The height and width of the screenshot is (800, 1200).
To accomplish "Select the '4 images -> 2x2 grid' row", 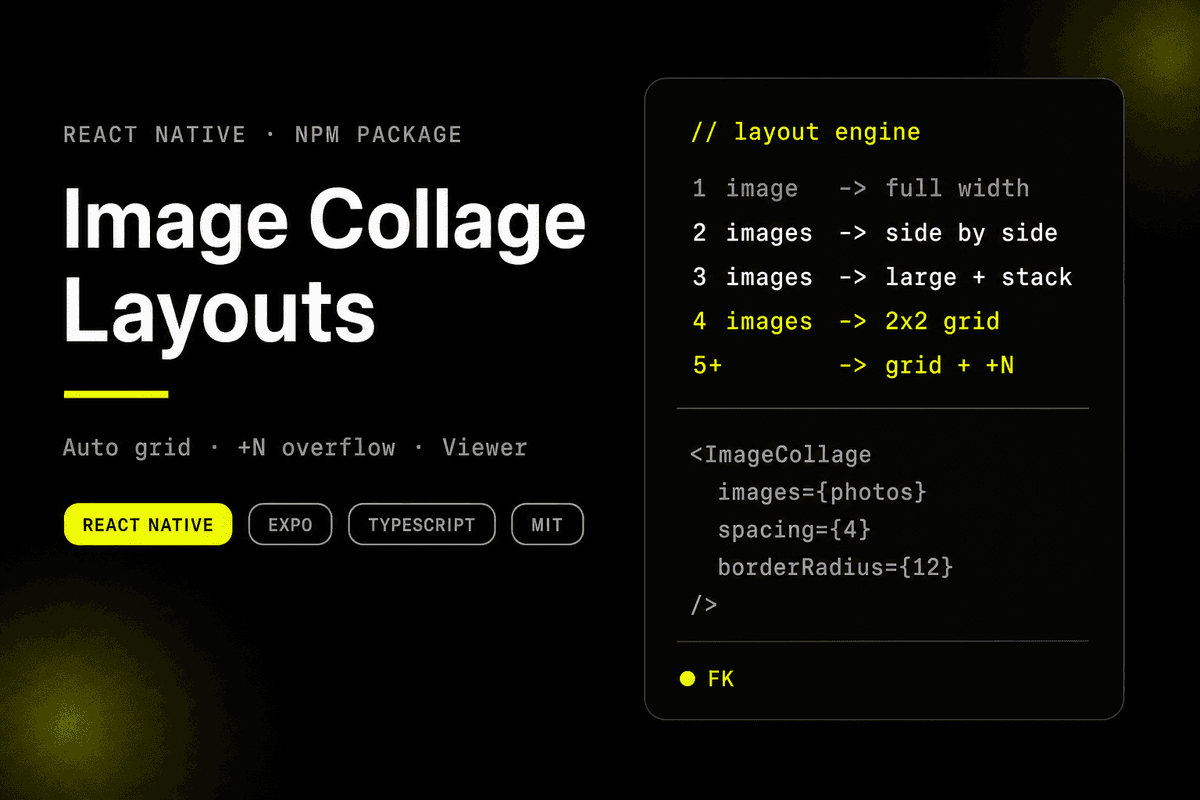I will pos(845,321).
